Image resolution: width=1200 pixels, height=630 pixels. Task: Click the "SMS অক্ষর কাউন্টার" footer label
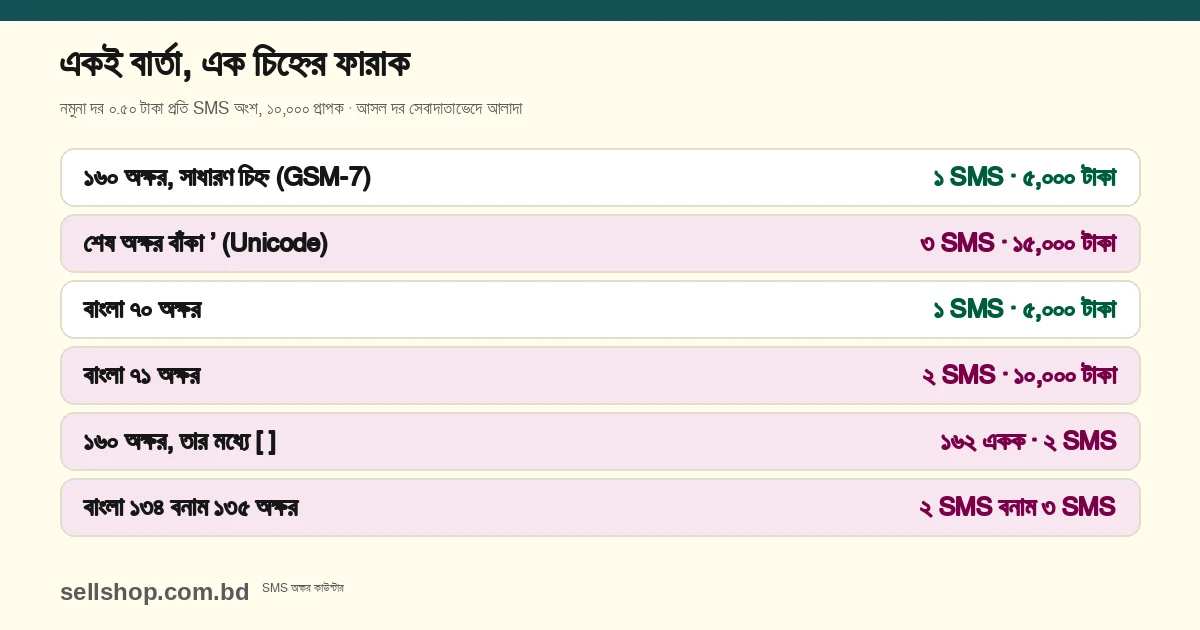303,588
